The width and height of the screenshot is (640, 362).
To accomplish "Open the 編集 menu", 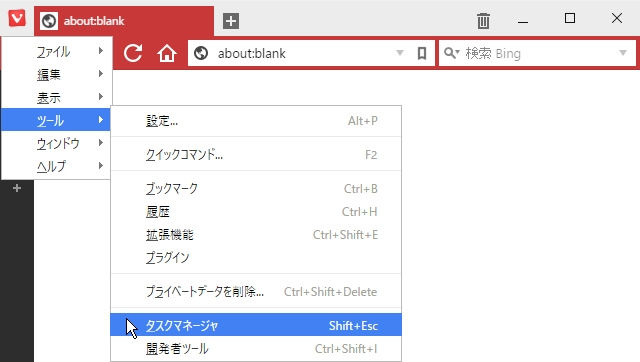I will click(x=56, y=74).
